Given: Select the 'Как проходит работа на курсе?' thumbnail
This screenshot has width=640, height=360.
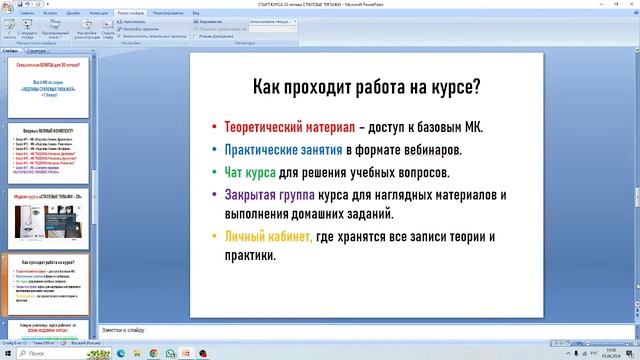Looking at the screenshot, I should 48,284.
